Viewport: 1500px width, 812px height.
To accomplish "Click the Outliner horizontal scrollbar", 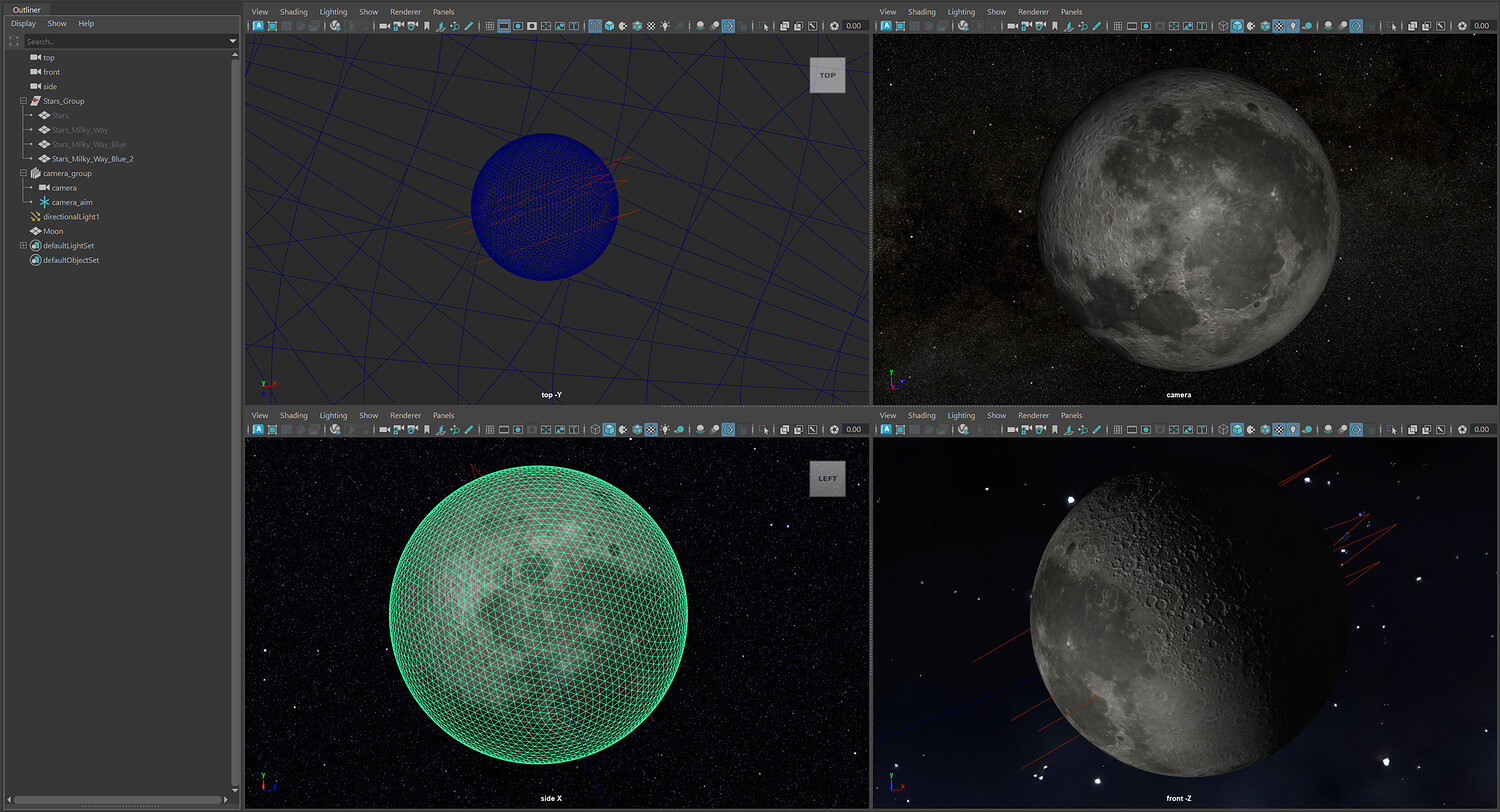I will [x=118, y=800].
